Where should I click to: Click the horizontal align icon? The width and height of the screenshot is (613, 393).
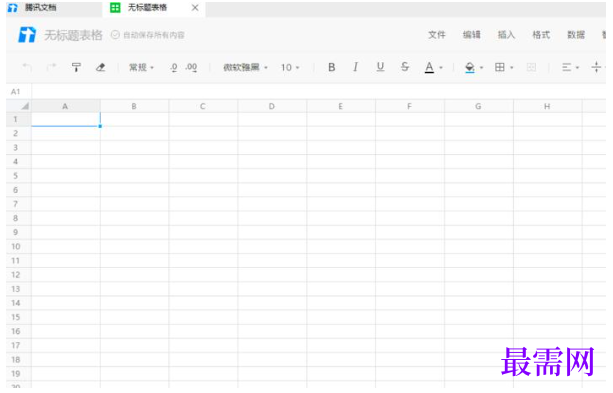[566, 67]
